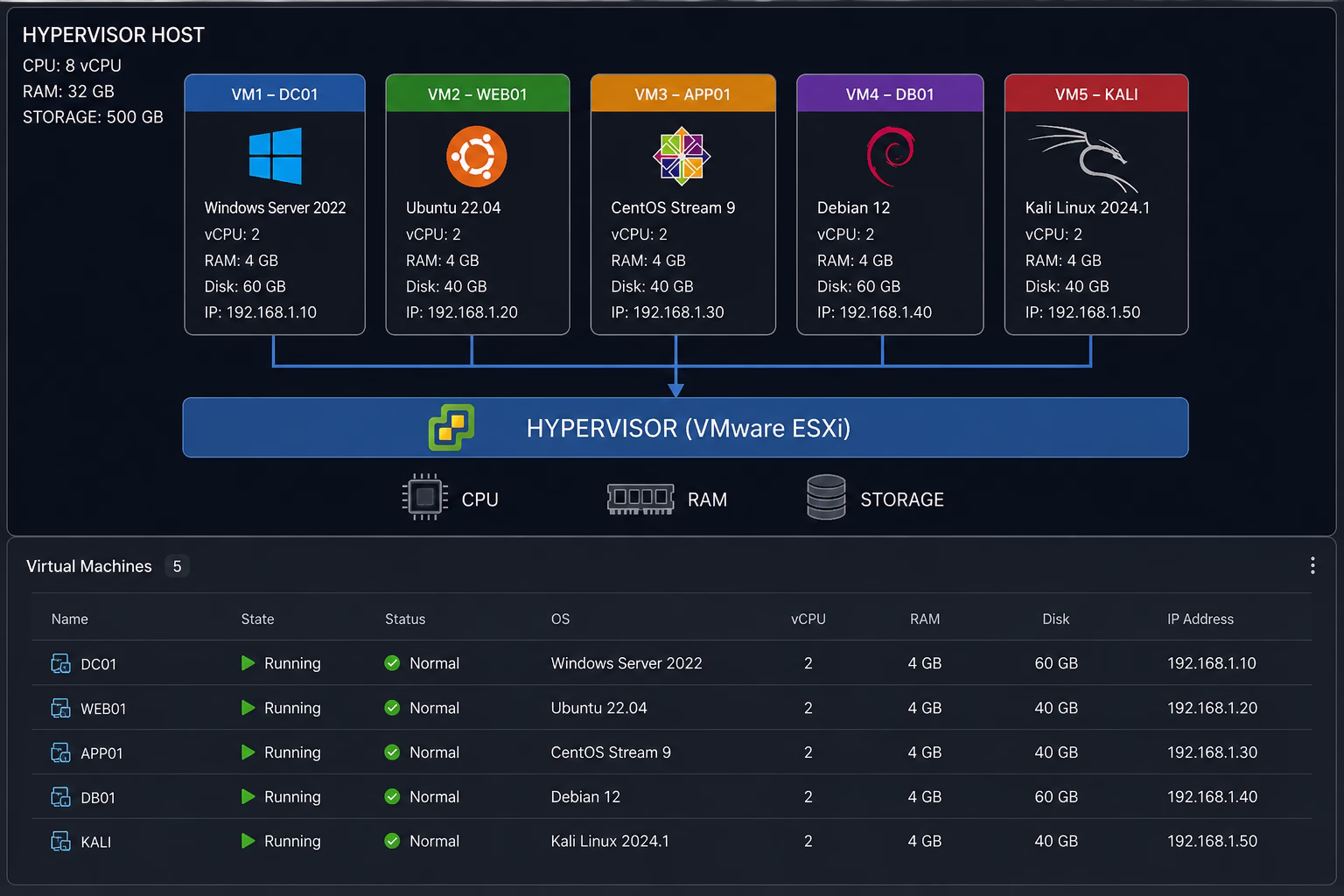Open the Virtual Machines three-dot options menu
This screenshot has width=1344, height=896.
[1312, 565]
